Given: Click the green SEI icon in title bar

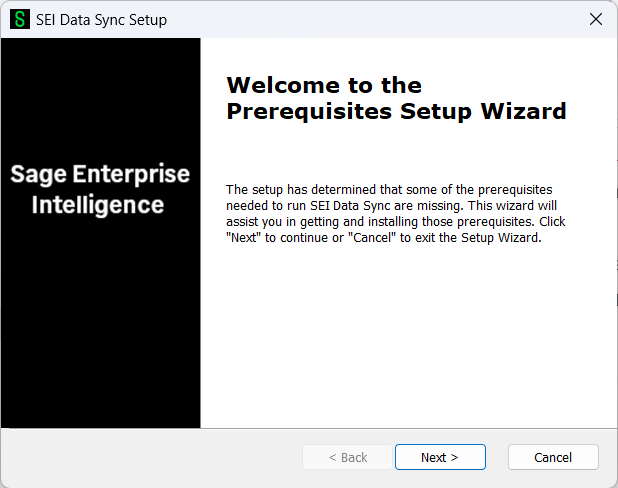Looking at the screenshot, I should tap(19, 19).
